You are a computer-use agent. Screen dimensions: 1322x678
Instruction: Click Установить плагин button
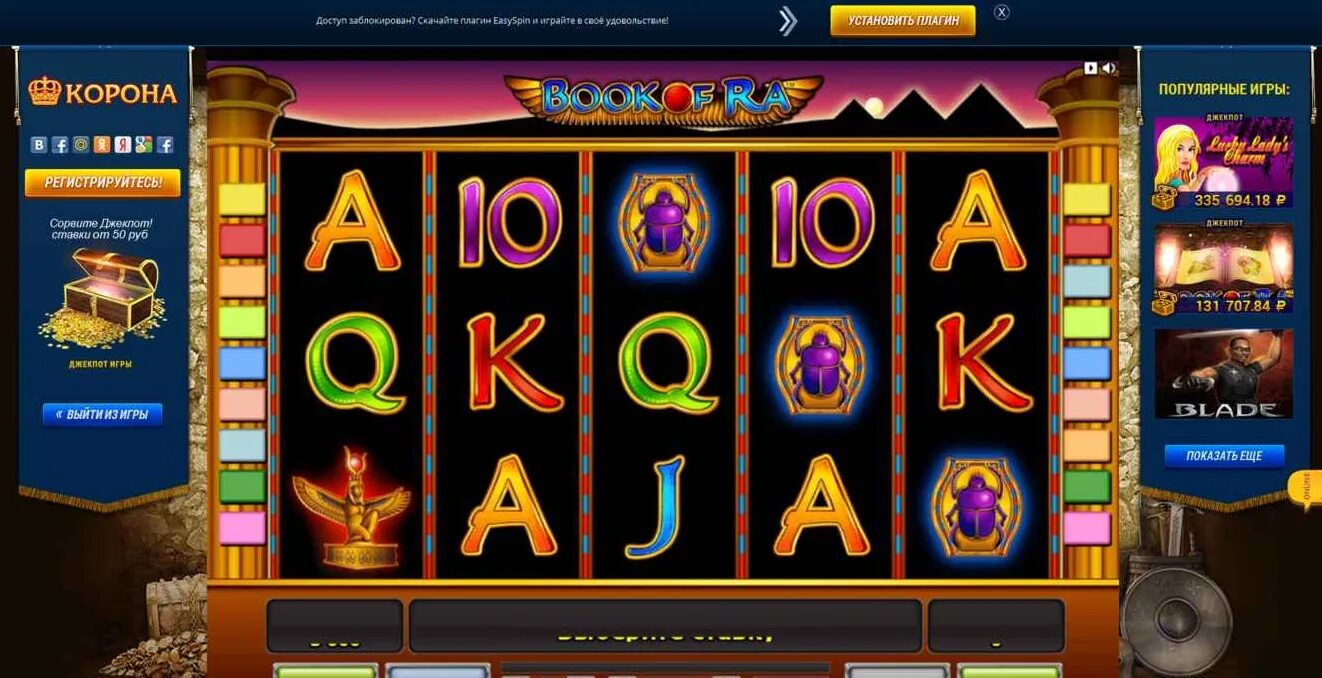pyautogui.click(x=903, y=20)
